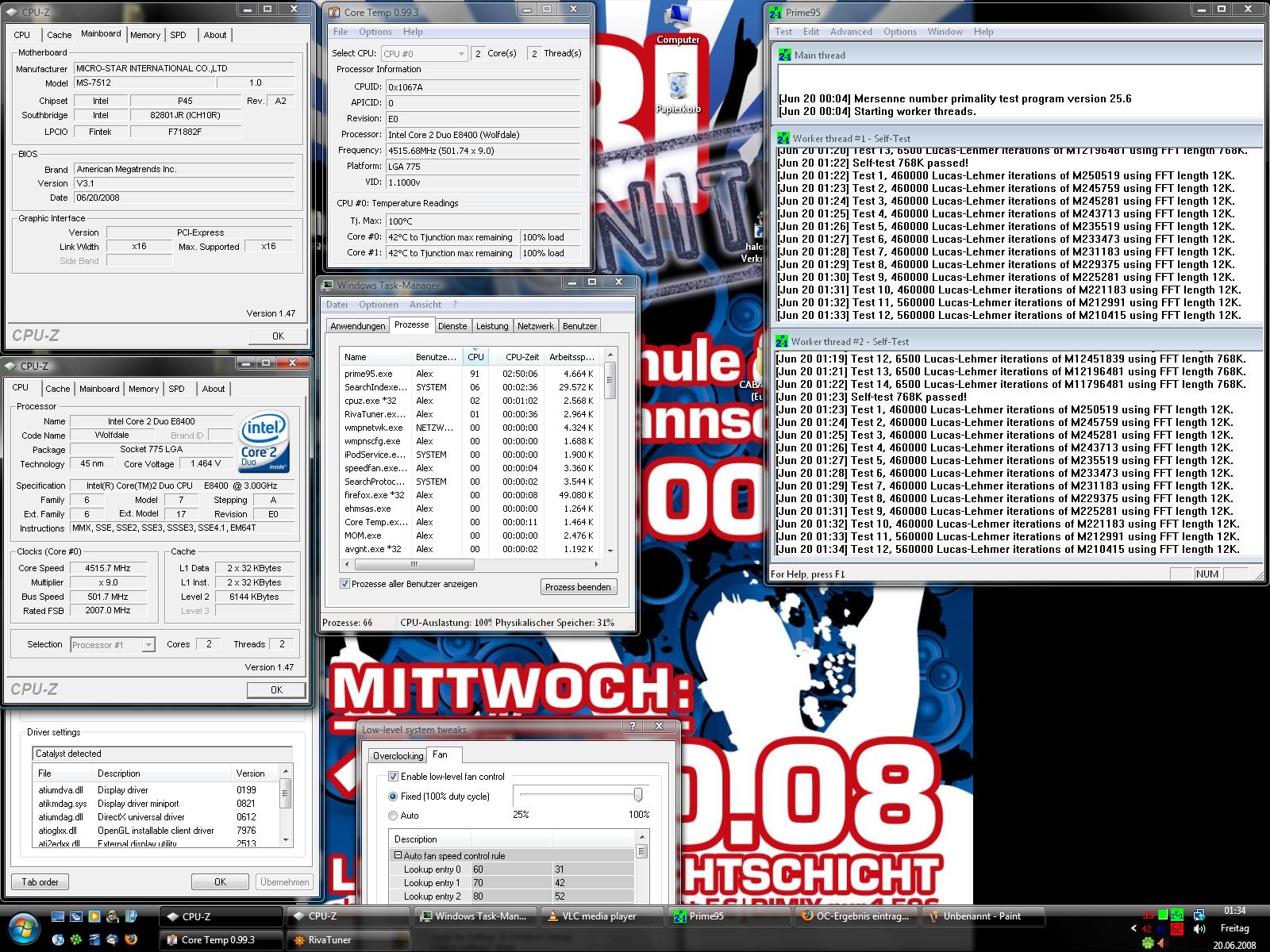Click the Task Manager horizontal scrollbar thumb
Screen dimensions: 1270x952
click(x=414, y=565)
